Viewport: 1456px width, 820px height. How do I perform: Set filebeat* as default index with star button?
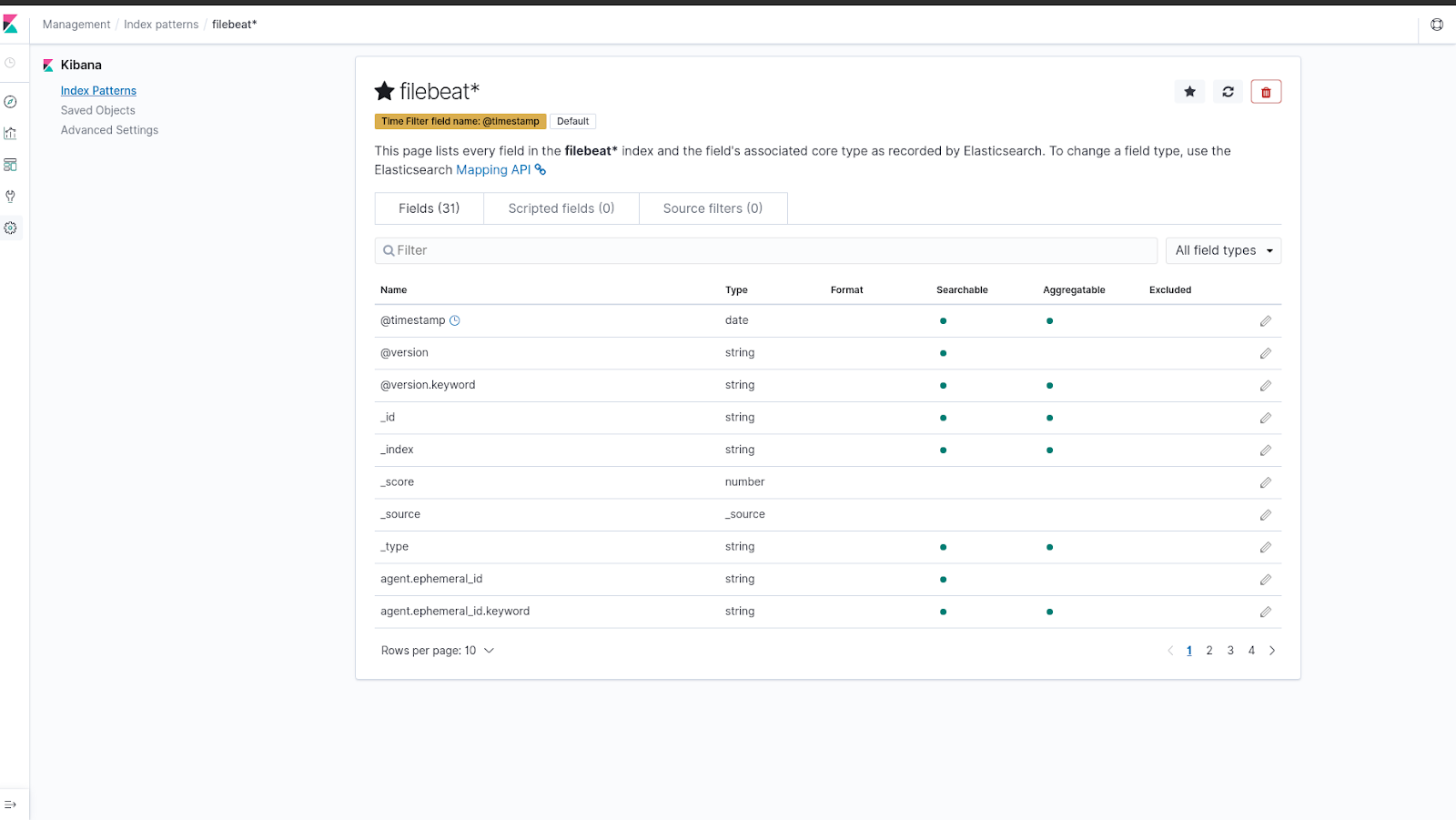coord(1189,91)
